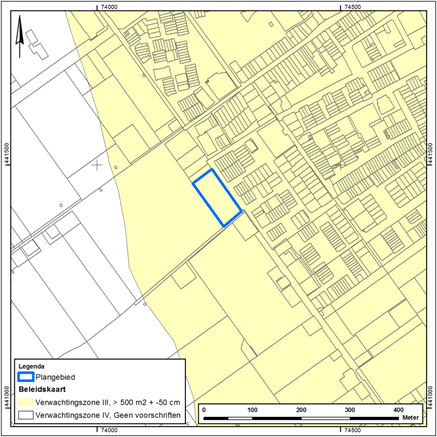Click the grid cross marker in white zone
Viewport: 437px width, 437px height.
point(97,165)
